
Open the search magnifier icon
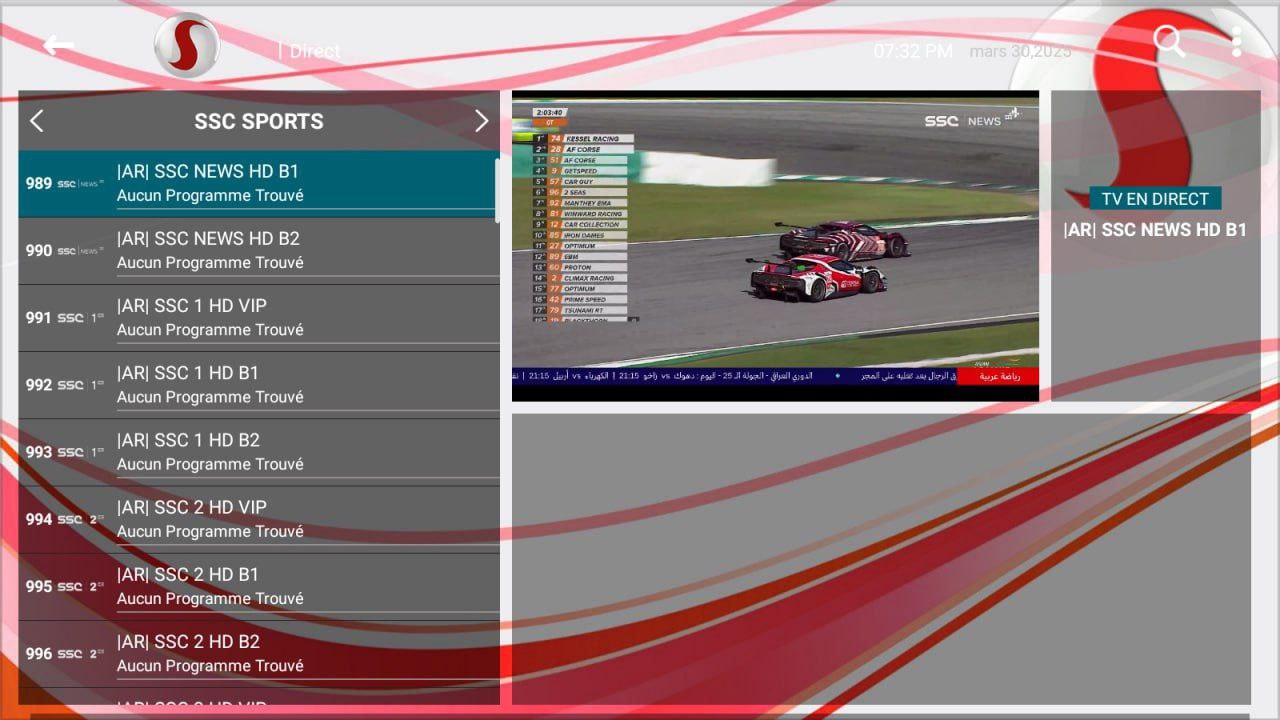coord(1169,41)
